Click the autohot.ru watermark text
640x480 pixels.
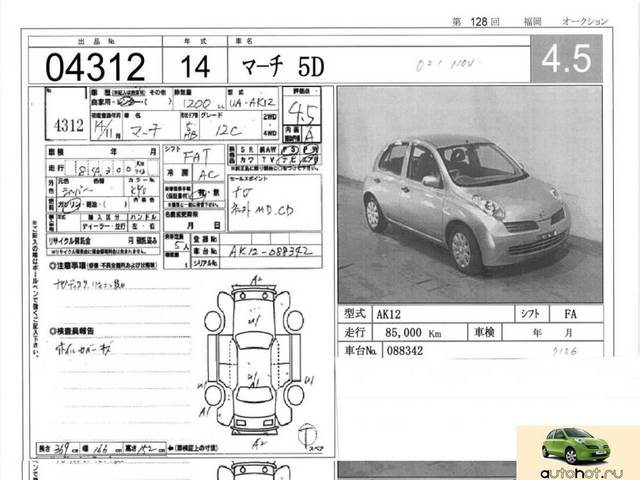(x=581, y=473)
